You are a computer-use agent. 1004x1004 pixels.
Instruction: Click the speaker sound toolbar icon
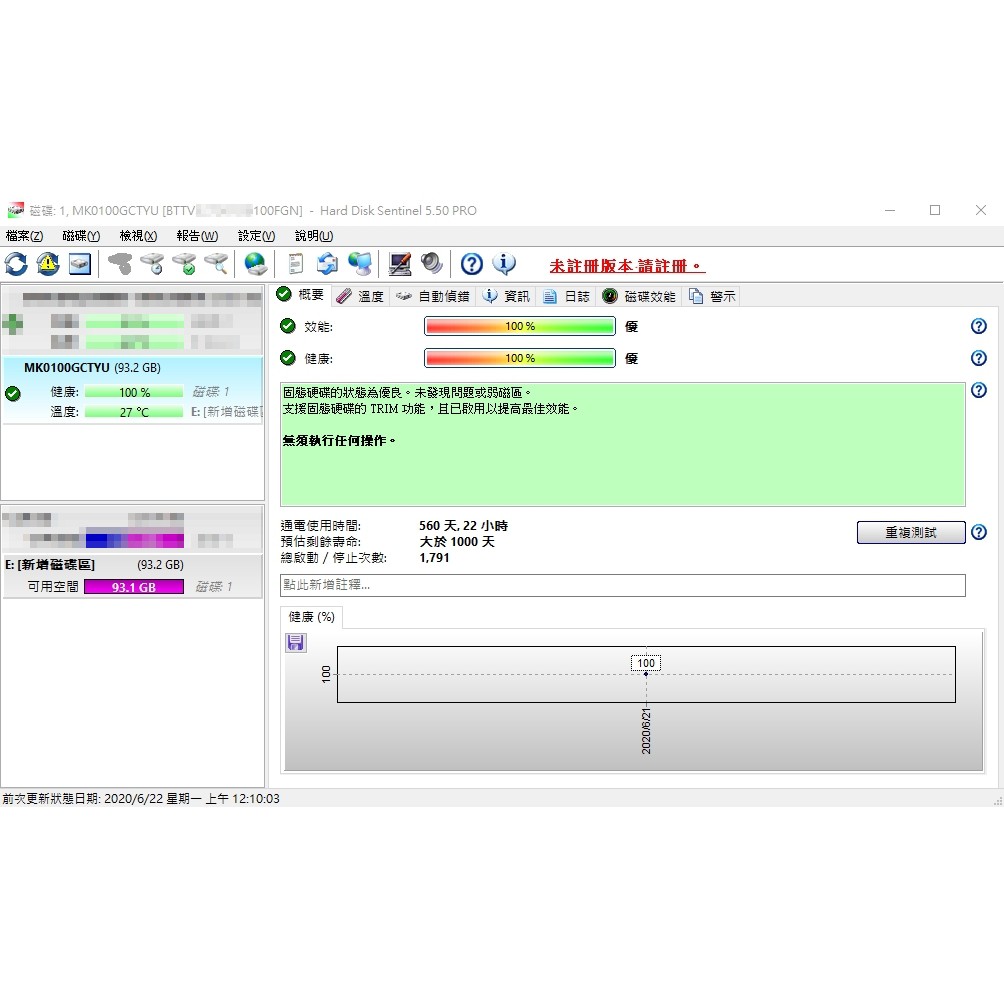coord(432,264)
